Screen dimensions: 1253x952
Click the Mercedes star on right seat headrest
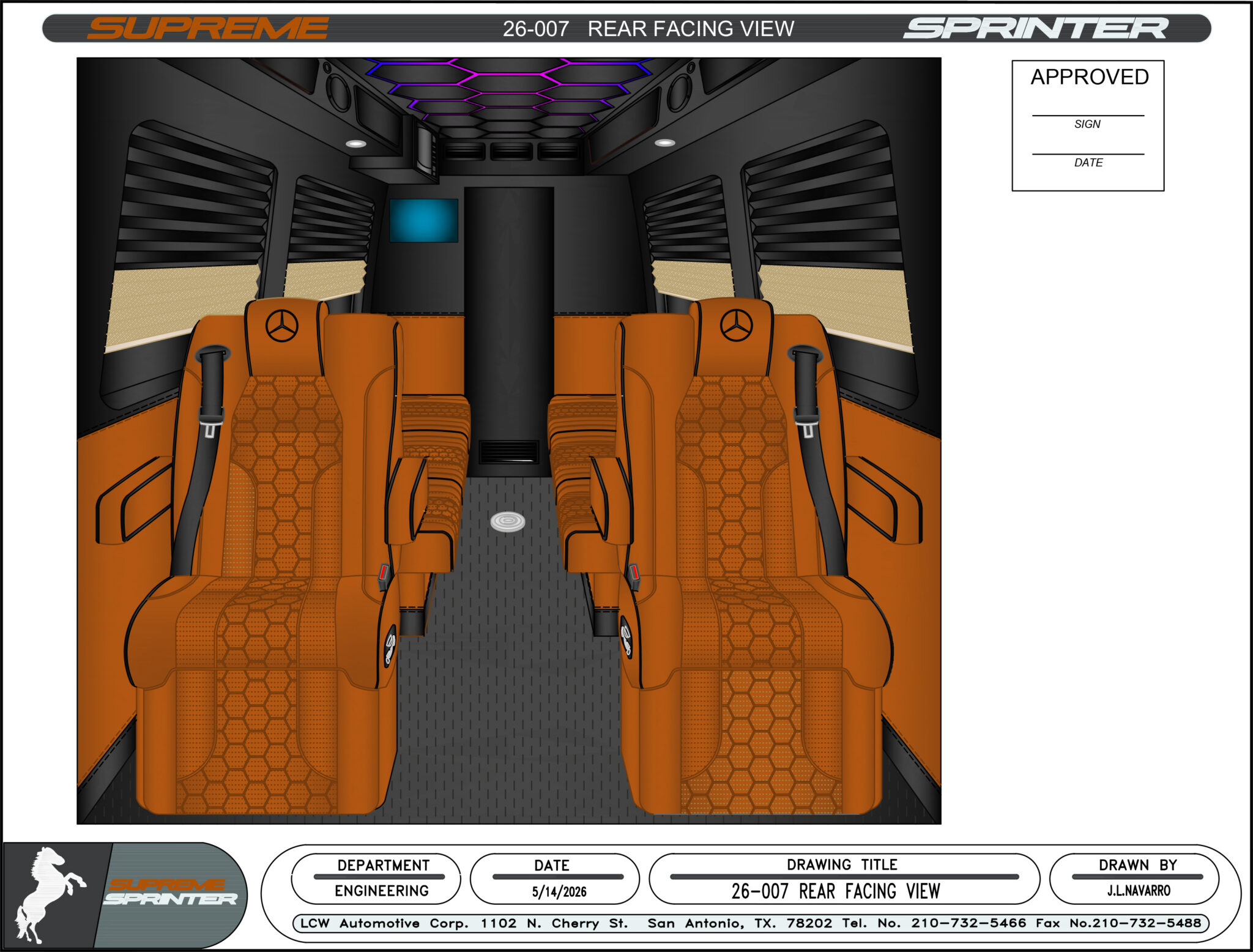click(737, 325)
